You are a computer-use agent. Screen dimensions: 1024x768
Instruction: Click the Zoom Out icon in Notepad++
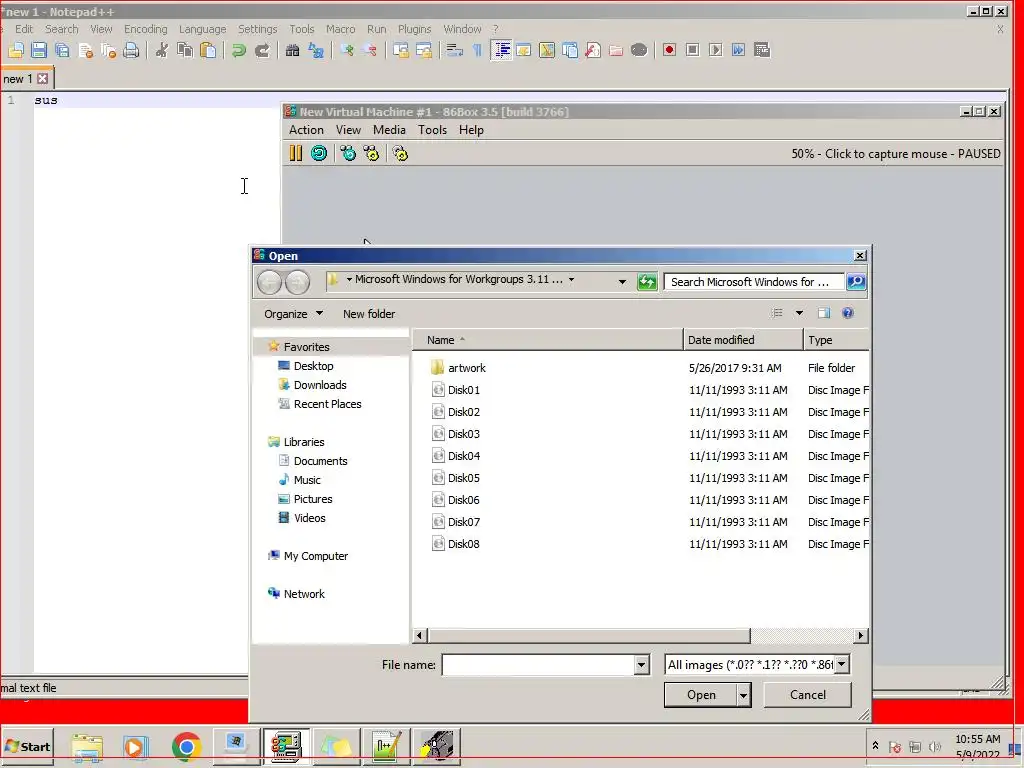[370, 50]
